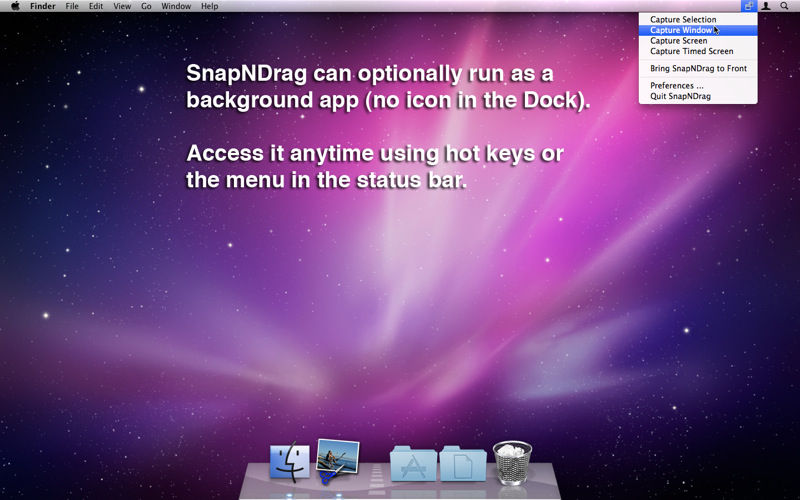Open the Window menu
800x500 pixels.
tap(176, 6)
